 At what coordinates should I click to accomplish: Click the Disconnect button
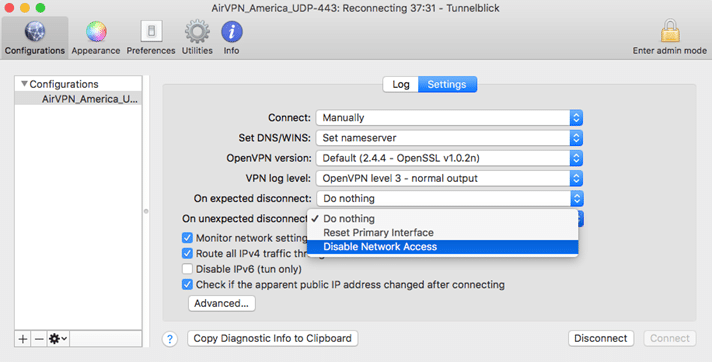pyautogui.click(x=601, y=338)
